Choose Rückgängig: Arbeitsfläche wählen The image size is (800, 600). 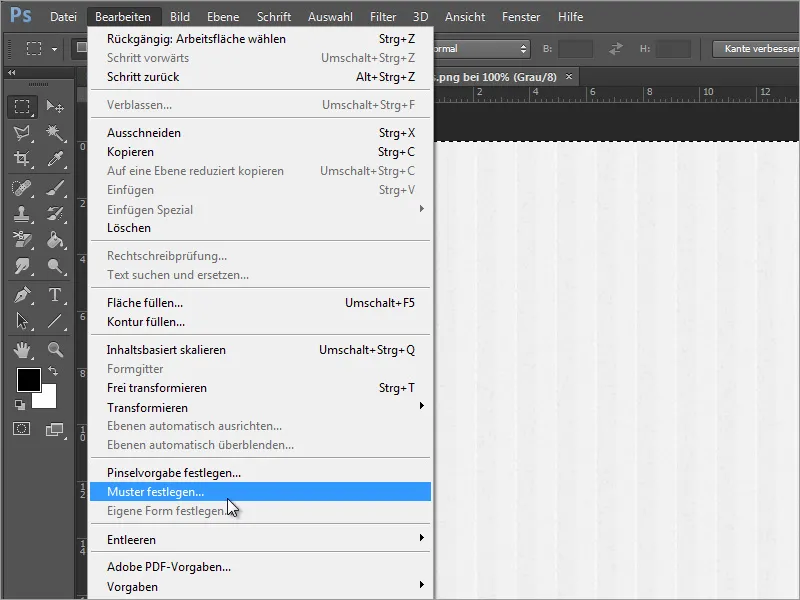260,39
